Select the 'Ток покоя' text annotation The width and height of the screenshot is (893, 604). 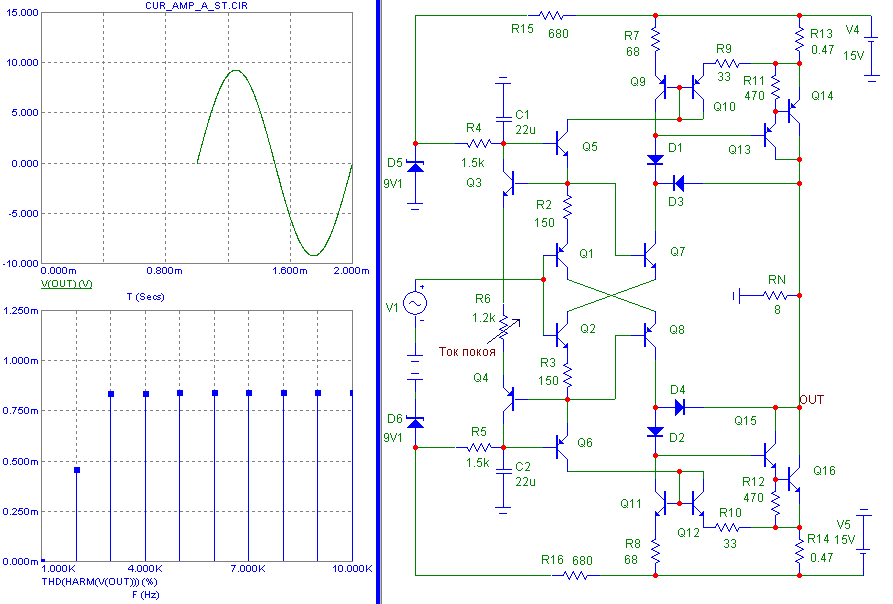click(x=467, y=352)
